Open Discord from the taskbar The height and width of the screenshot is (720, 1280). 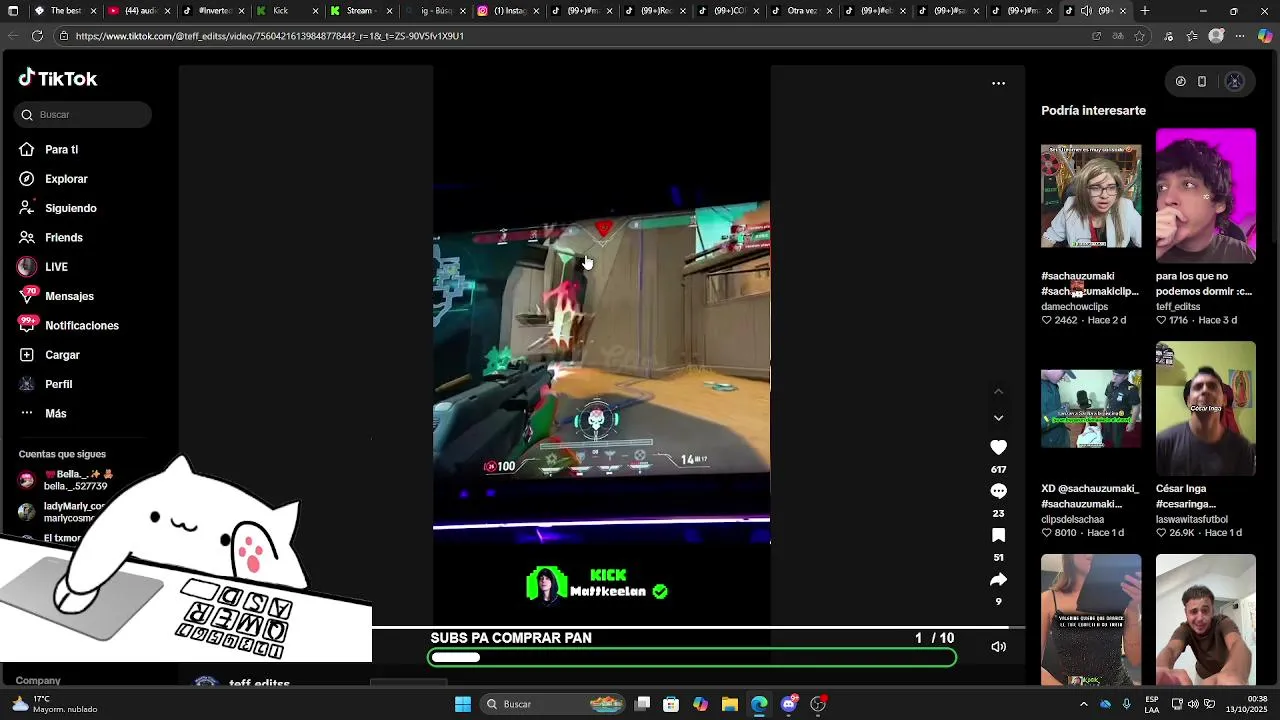[x=789, y=704]
